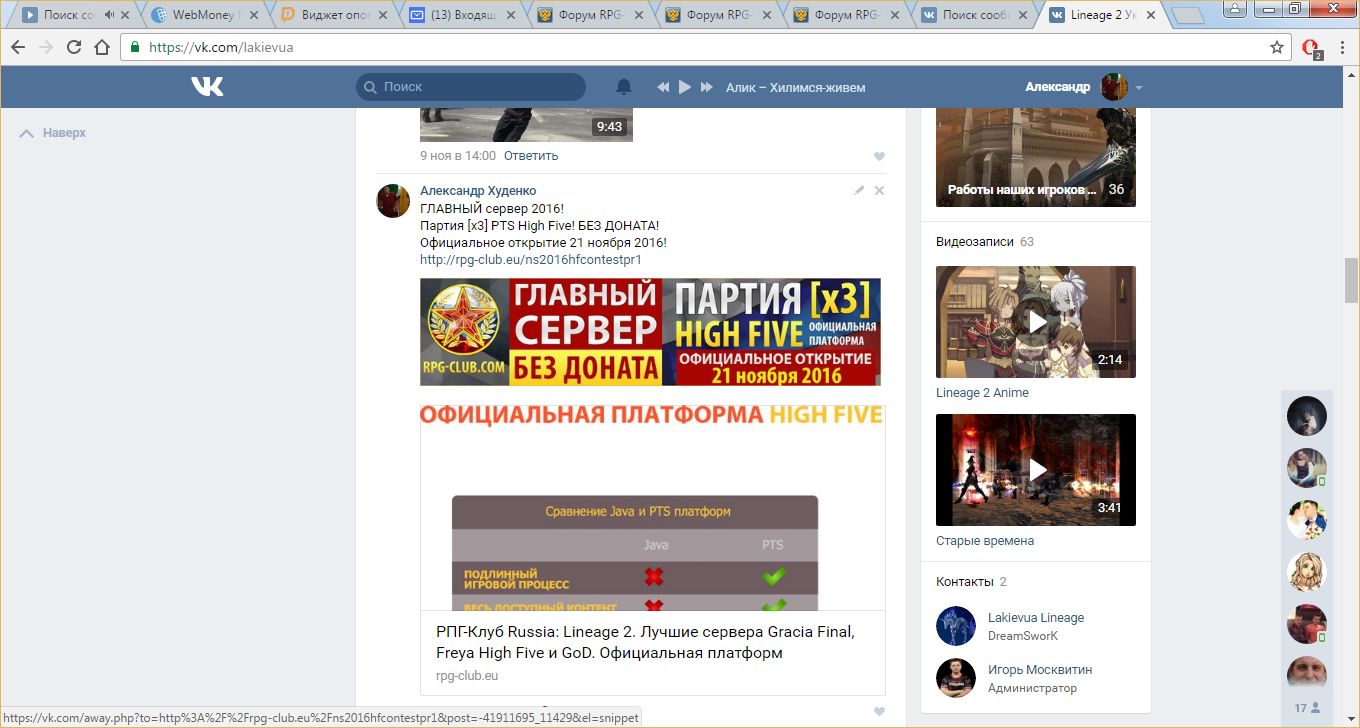This screenshot has height=728, width=1360.
Task: Click the page vertical scrollbar thumb
Action: point(1351,279)
